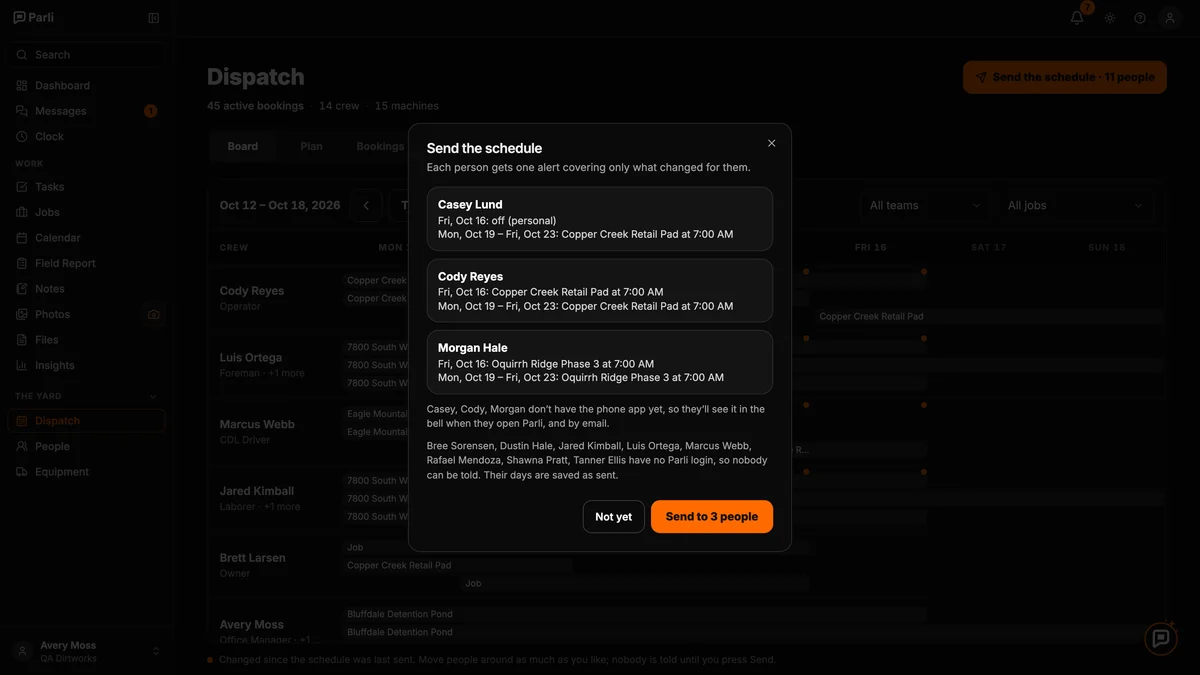Click the Not yet button
Viewport: 1200px width, 675px height.
pyautogui.click(x=614, y=517)
